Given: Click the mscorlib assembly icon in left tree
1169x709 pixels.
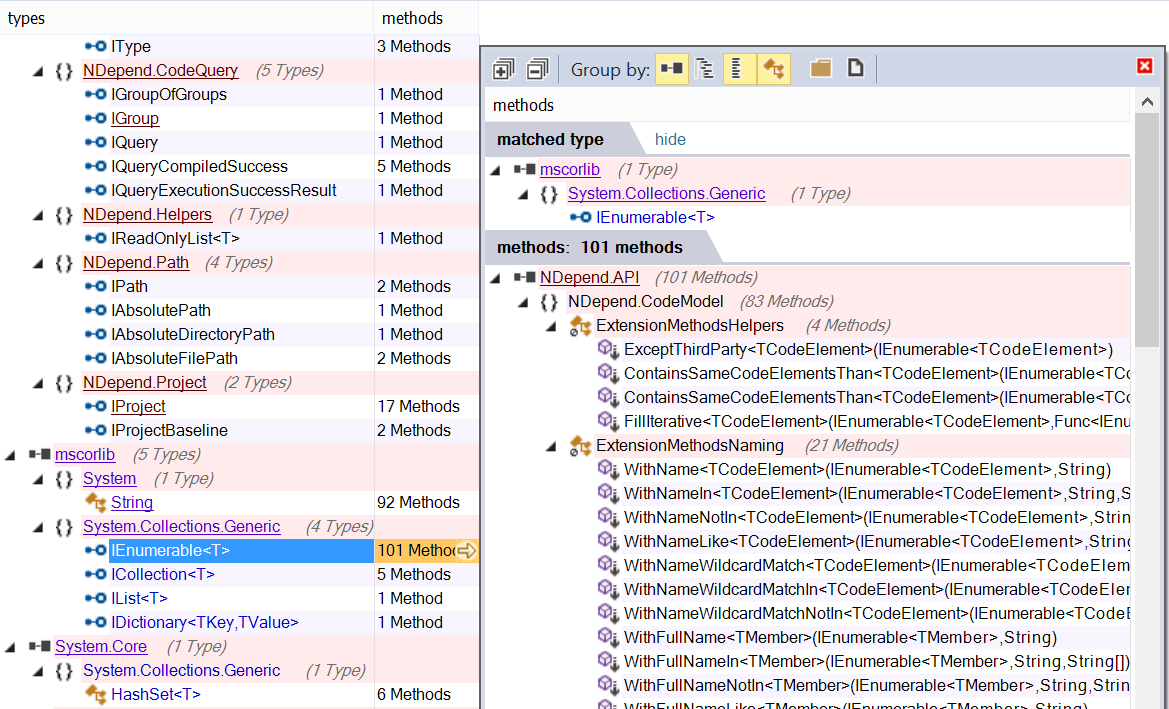Looking at the screenshot, I should (40, 454).
